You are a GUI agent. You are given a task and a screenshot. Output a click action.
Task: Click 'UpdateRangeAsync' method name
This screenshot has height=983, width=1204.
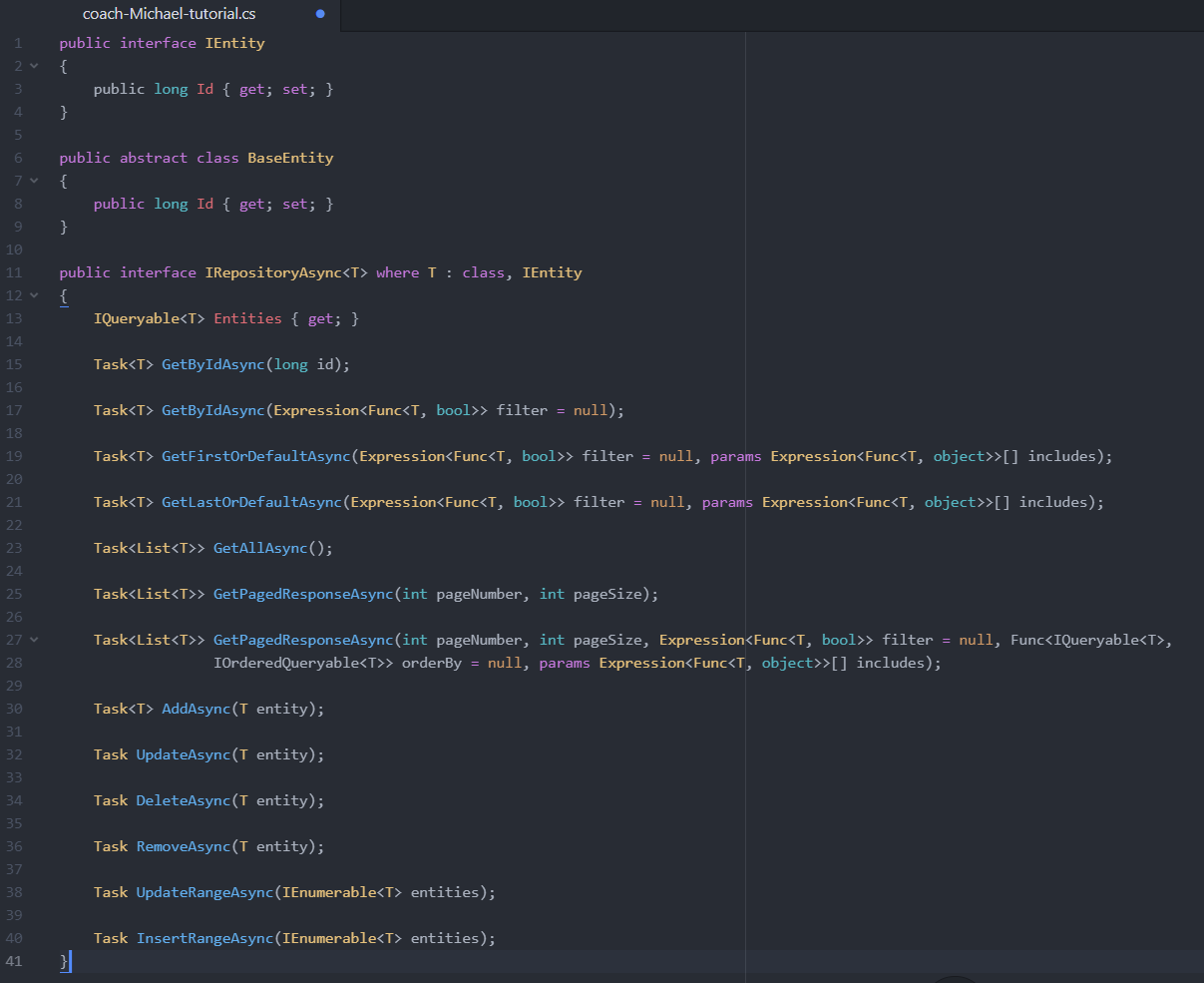(204, 892)
